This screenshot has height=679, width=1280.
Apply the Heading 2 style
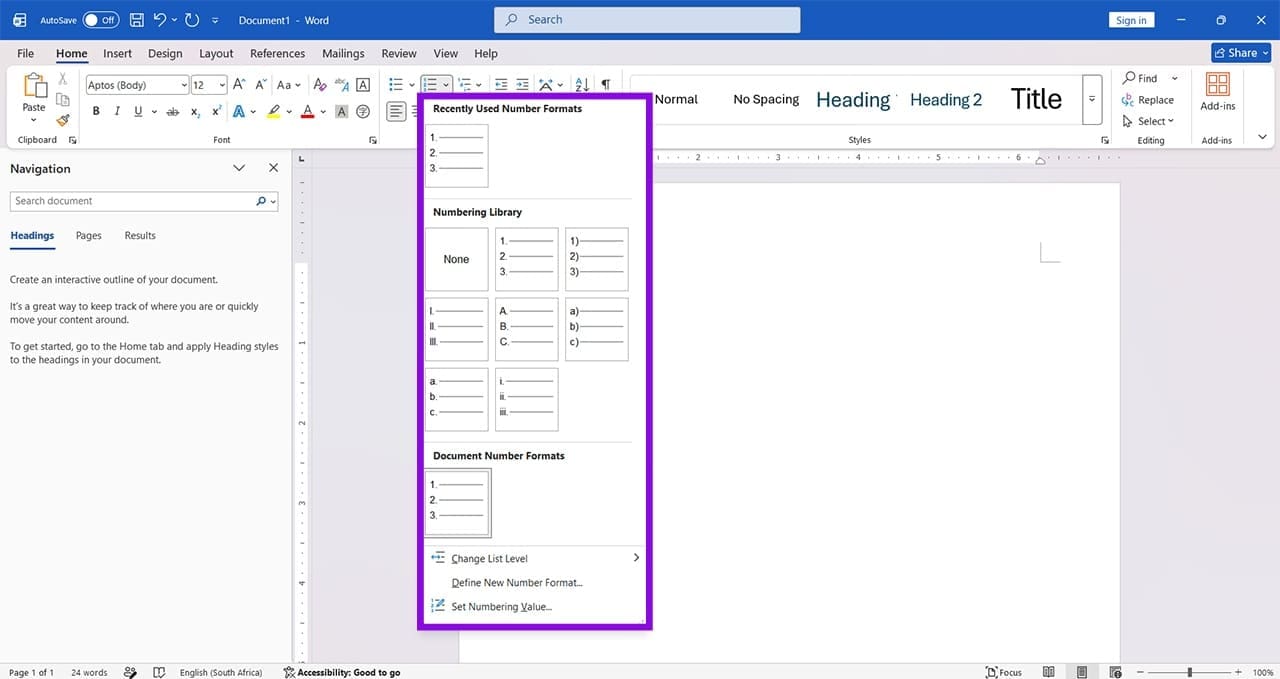click(x=946, y=99)
